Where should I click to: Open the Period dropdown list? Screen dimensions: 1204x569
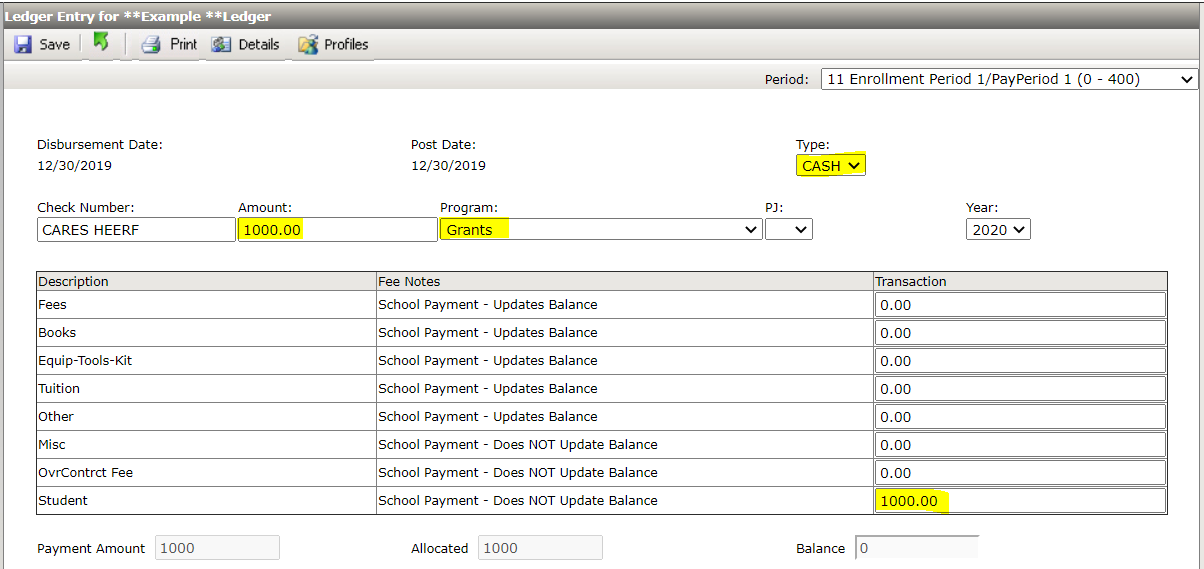1009,79
